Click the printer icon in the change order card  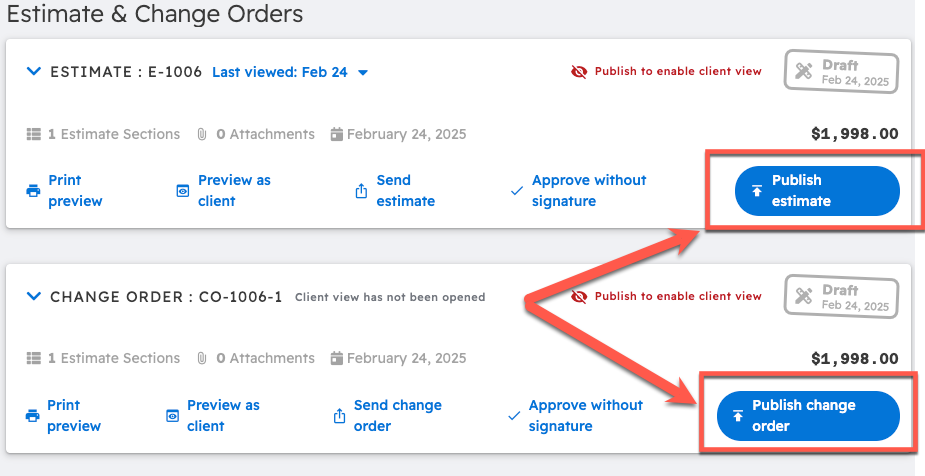pyautogui.click(x=33, y=416)
